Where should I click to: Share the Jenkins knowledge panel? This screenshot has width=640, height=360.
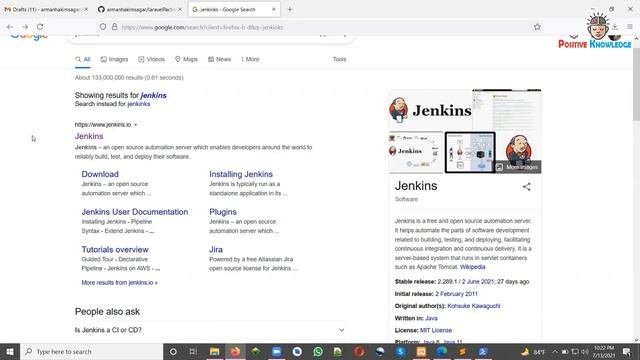(527, 187)
